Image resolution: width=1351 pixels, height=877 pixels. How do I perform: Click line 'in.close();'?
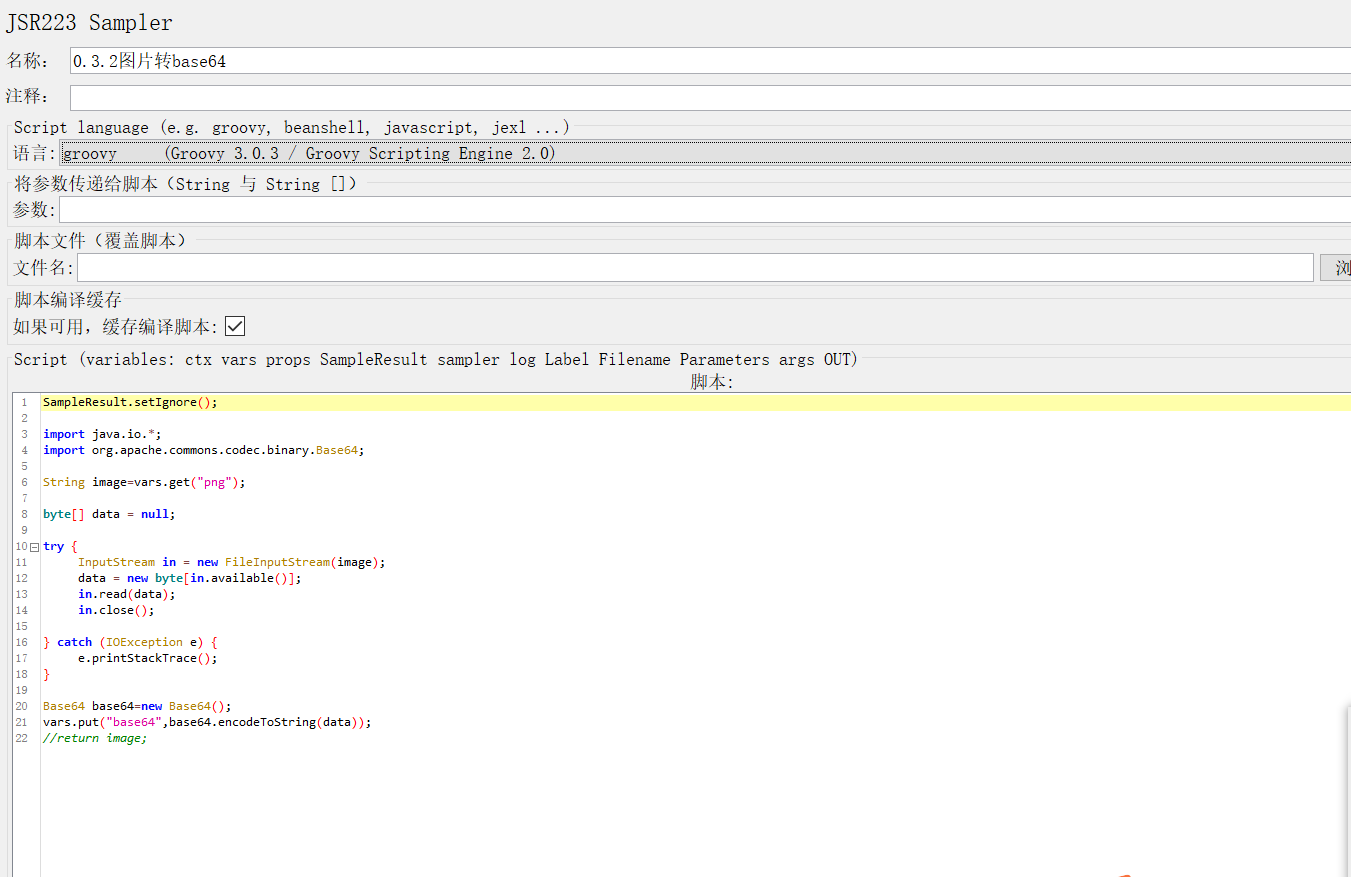pos(116,610)
